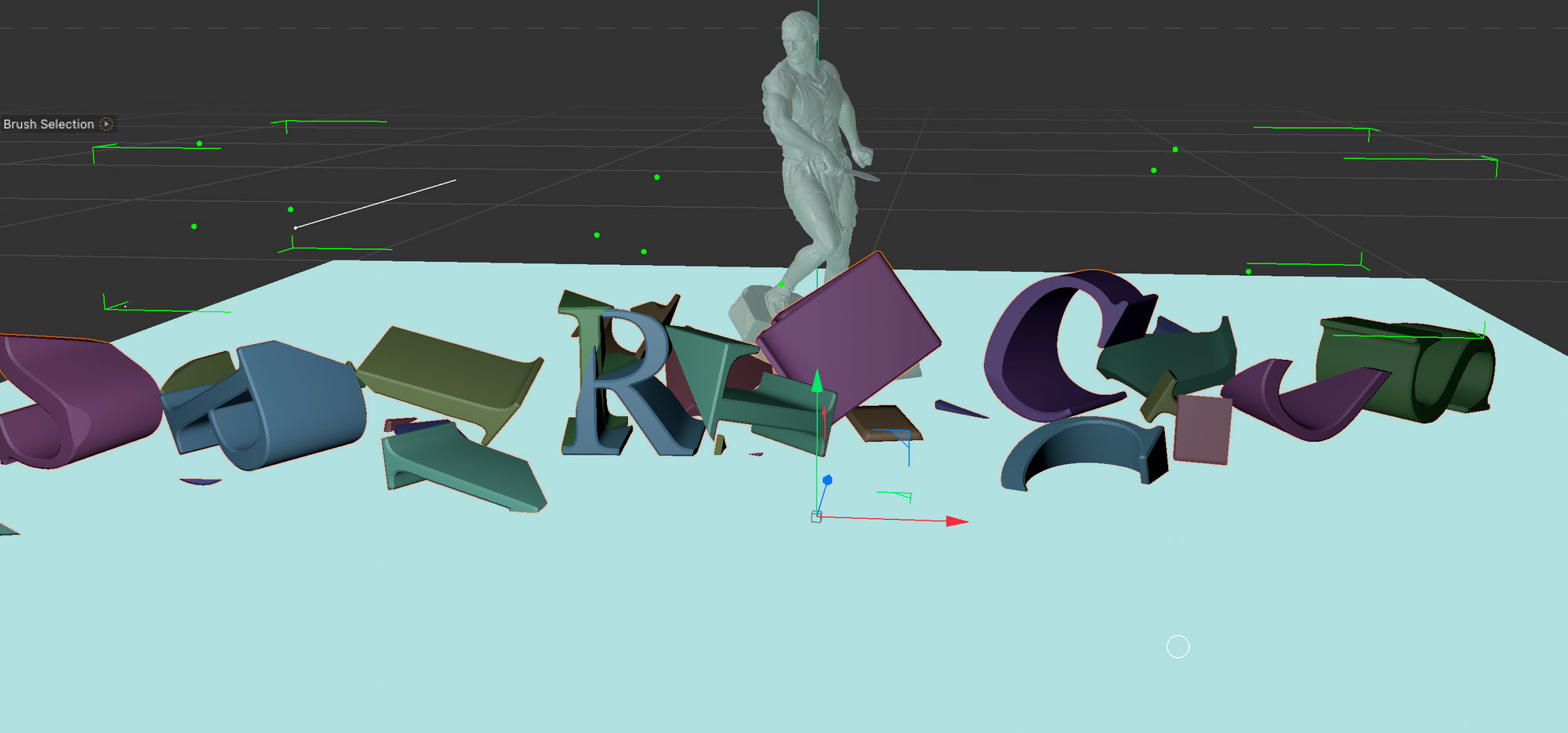Pick the large tilted purple block
Screen dimensions: 1568x733
point(851,333)
